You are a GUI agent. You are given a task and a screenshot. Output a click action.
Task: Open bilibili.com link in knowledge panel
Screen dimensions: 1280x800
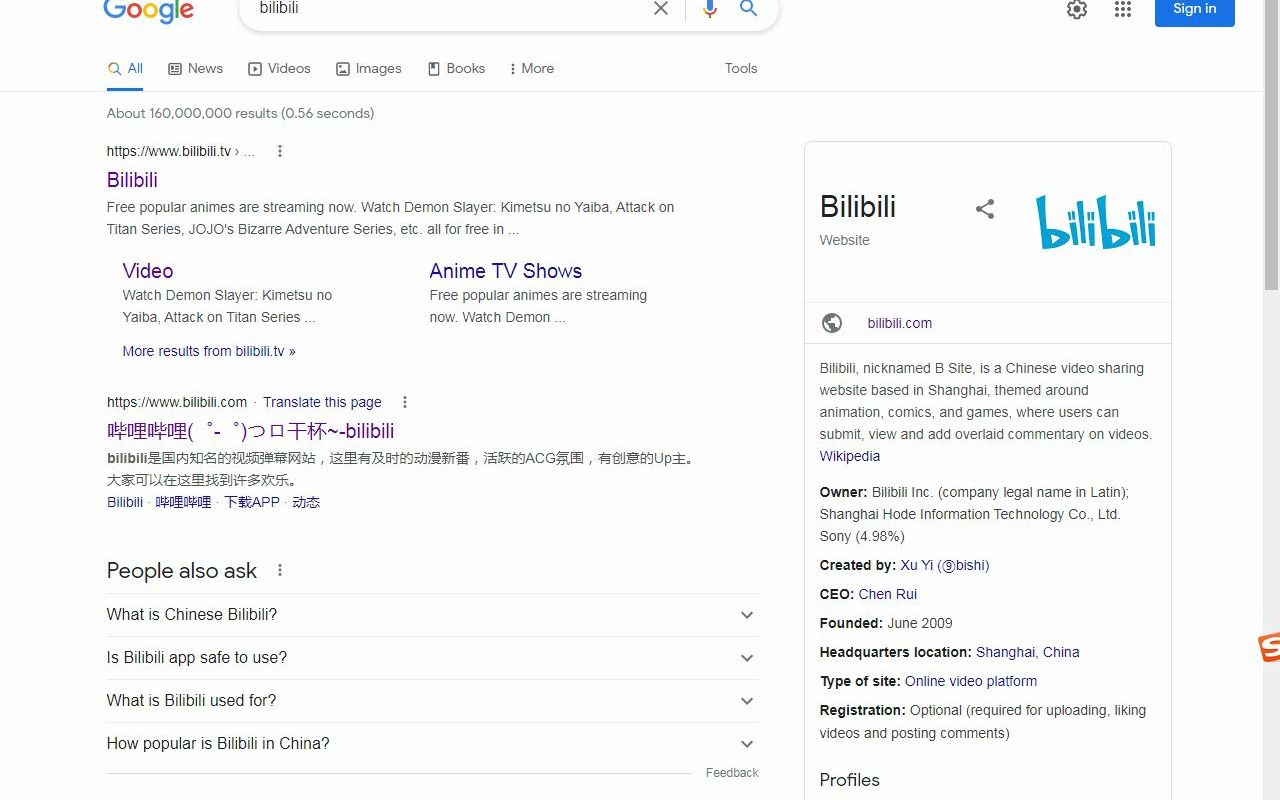click(900, 323)
